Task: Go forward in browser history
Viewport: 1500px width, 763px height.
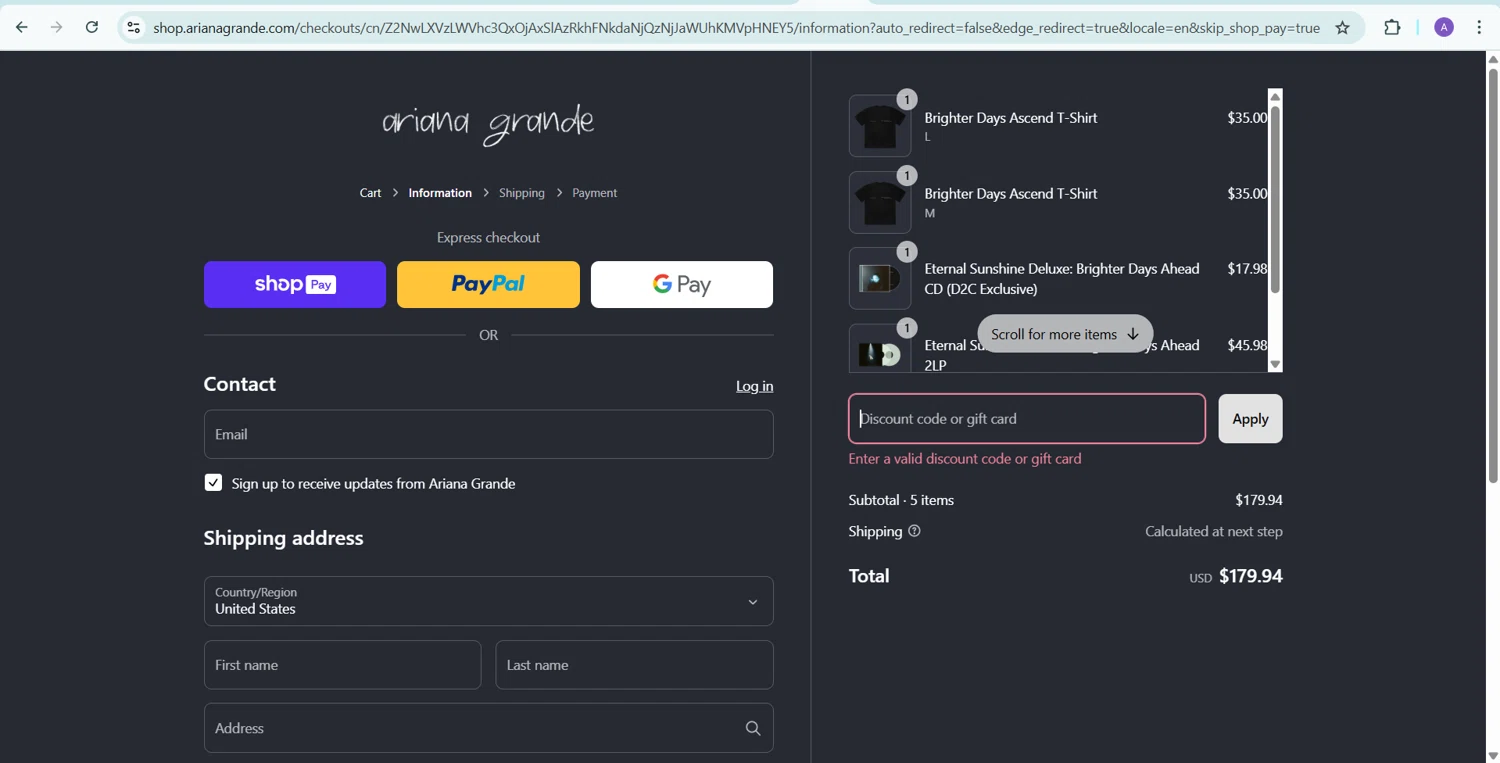Action: tap(56, 27)
